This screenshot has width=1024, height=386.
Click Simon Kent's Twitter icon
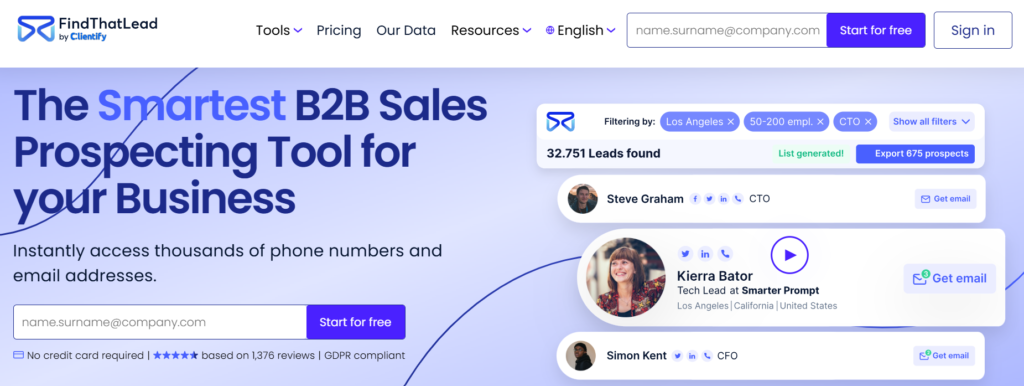(x=678, y=356)
